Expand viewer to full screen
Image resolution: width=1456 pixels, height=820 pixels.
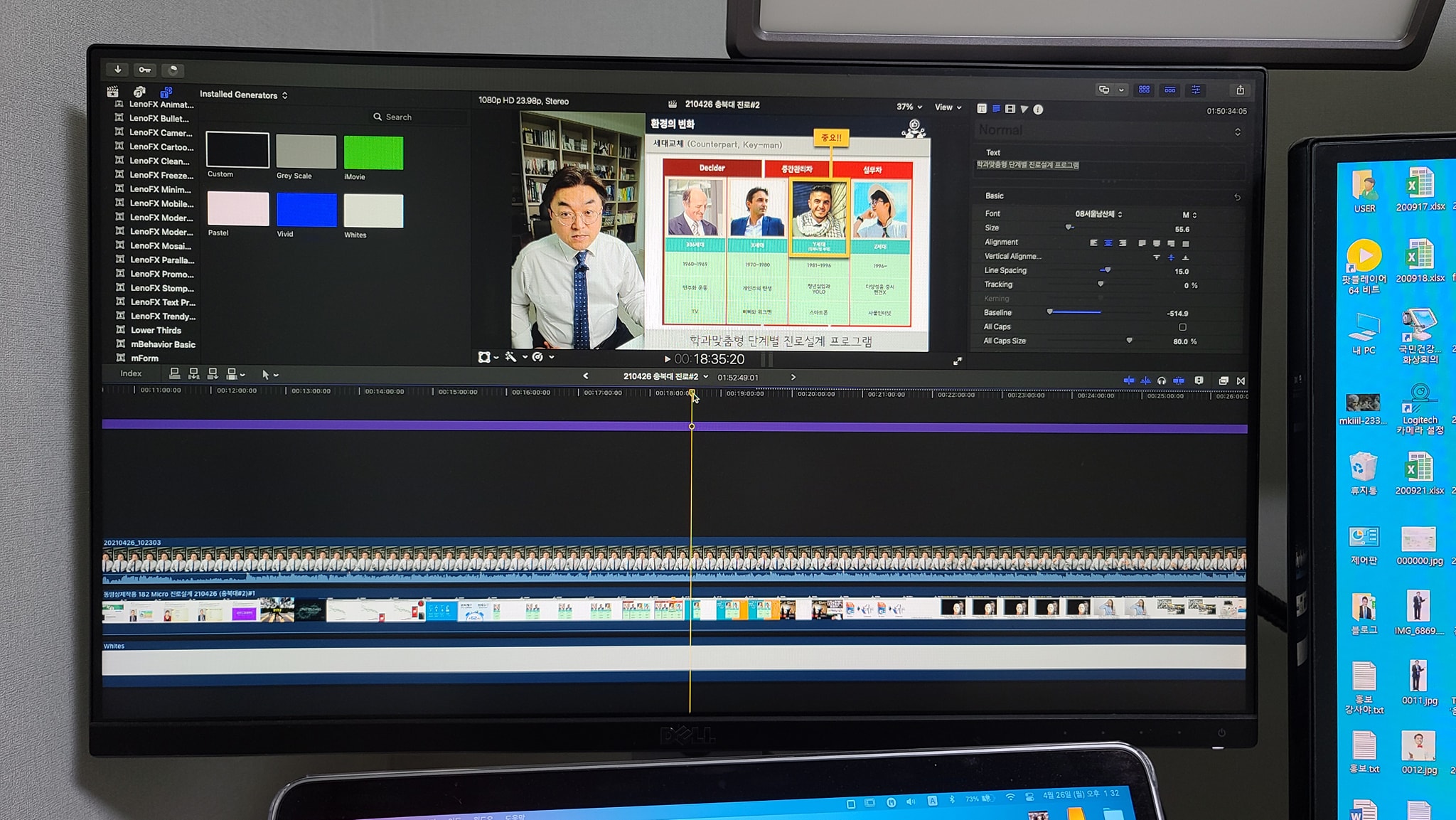958,361
